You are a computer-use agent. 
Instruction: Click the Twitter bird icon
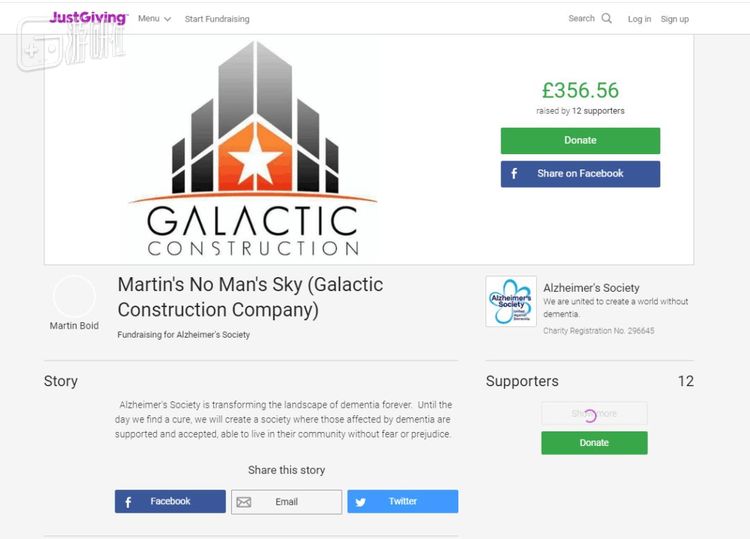tap(361, 502)
